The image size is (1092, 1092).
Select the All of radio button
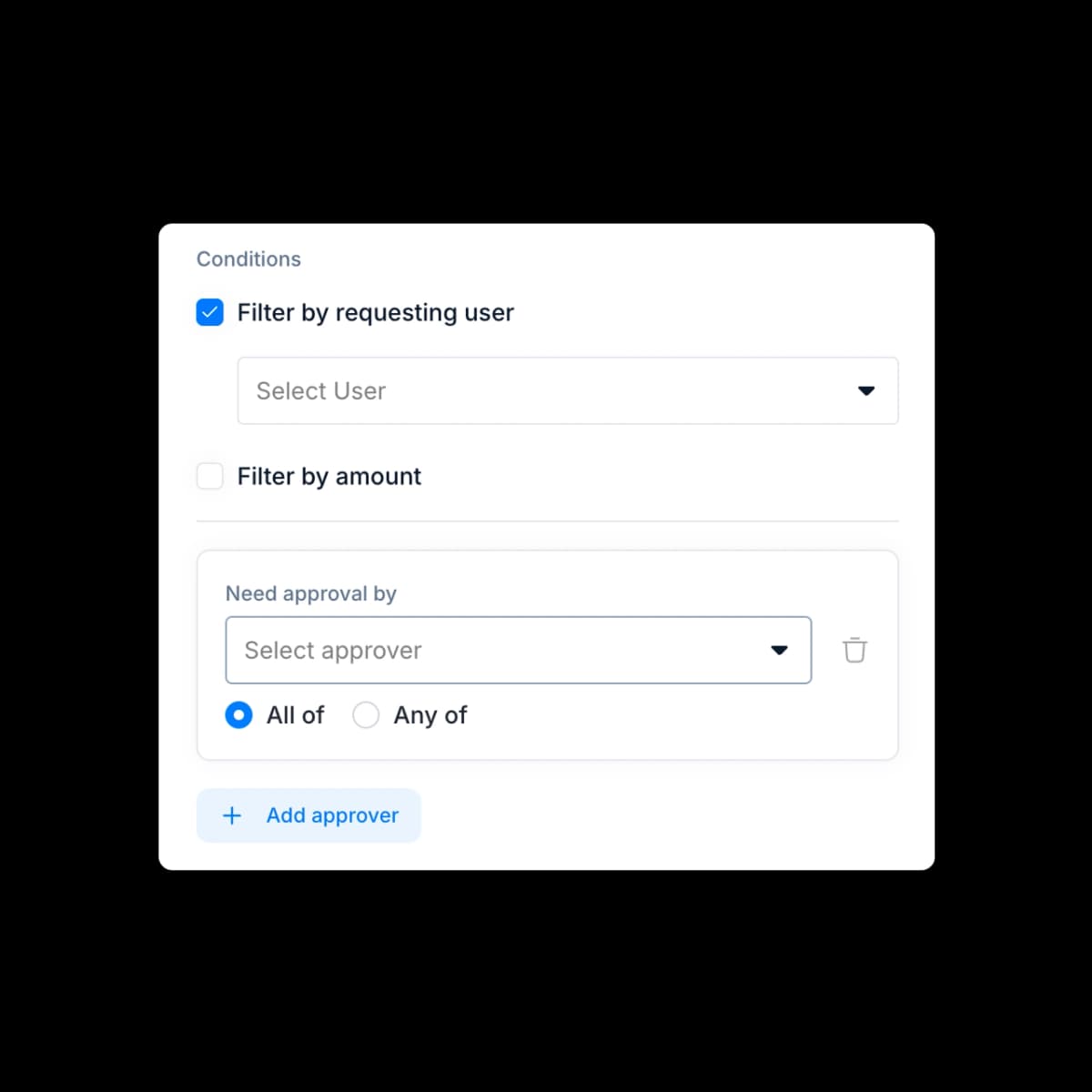pyautogui.click(x=238, y=715)
